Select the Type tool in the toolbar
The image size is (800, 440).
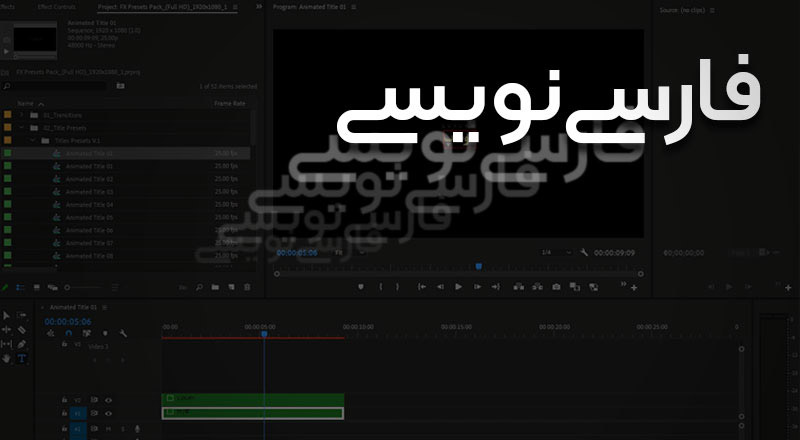22,358
